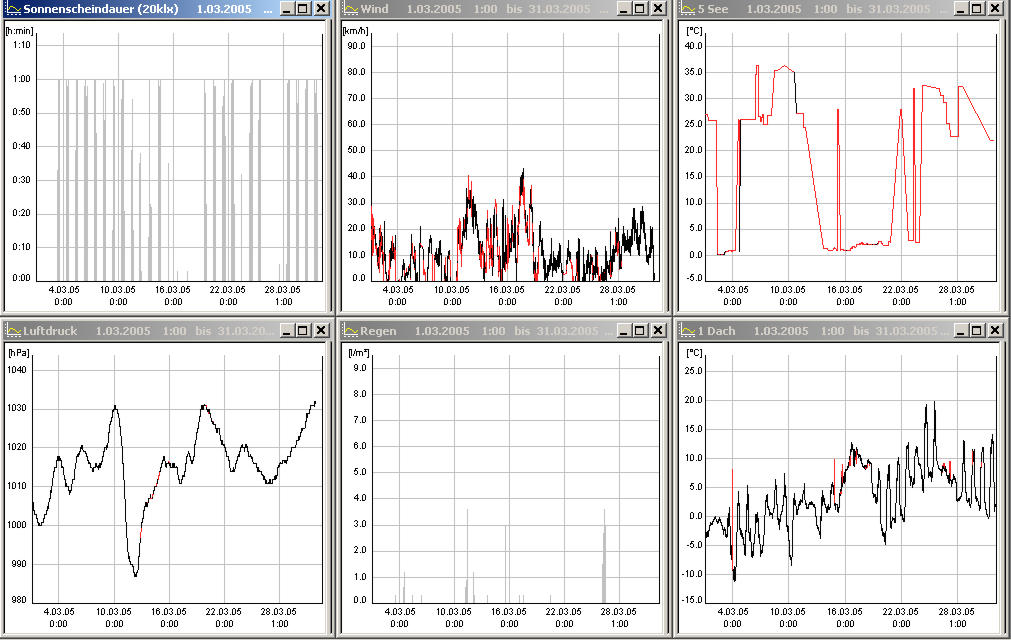Maximize the 5 See window

977,9
